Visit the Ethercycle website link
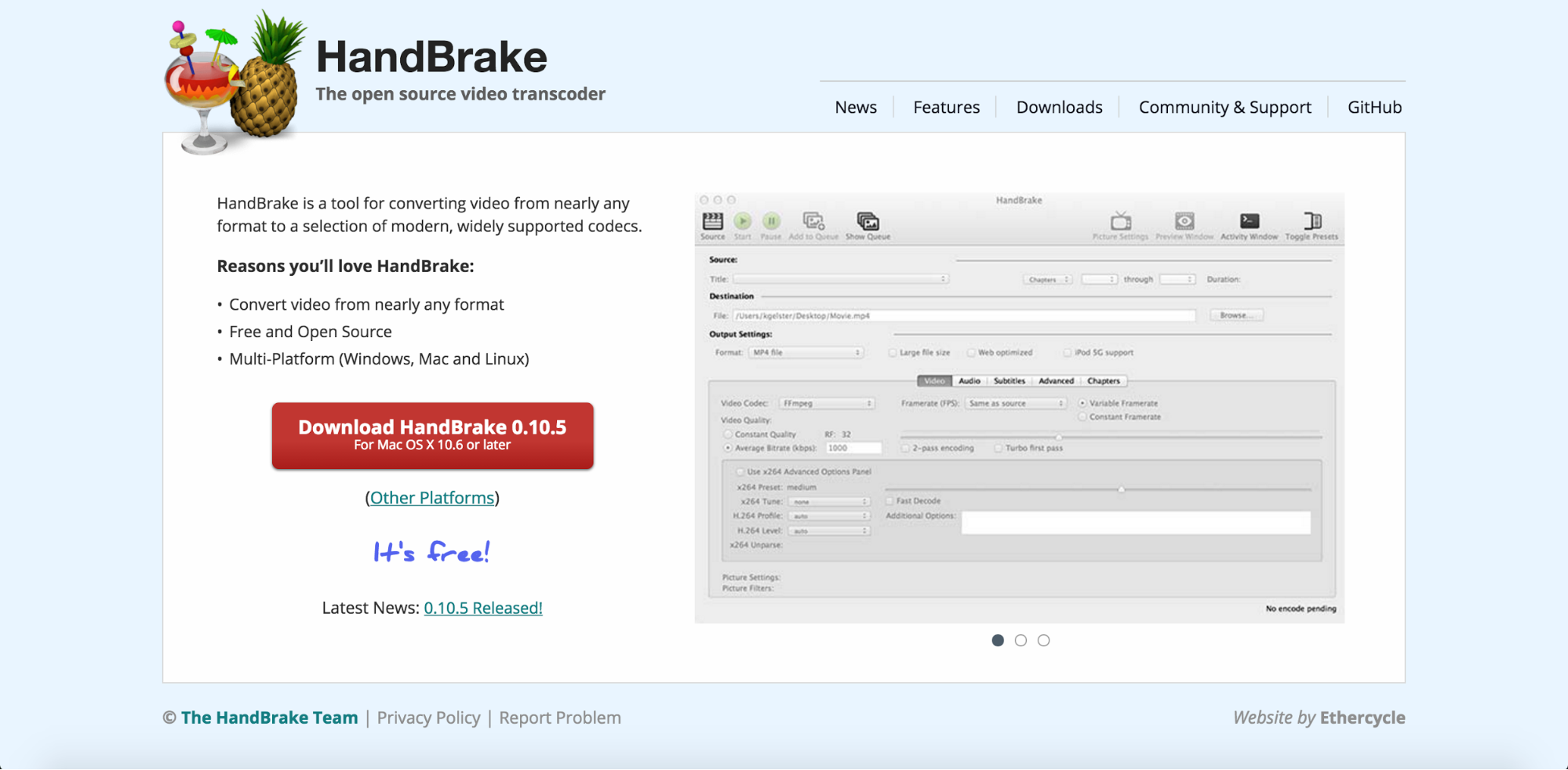1568x770 pixels. coord(1362,717)
